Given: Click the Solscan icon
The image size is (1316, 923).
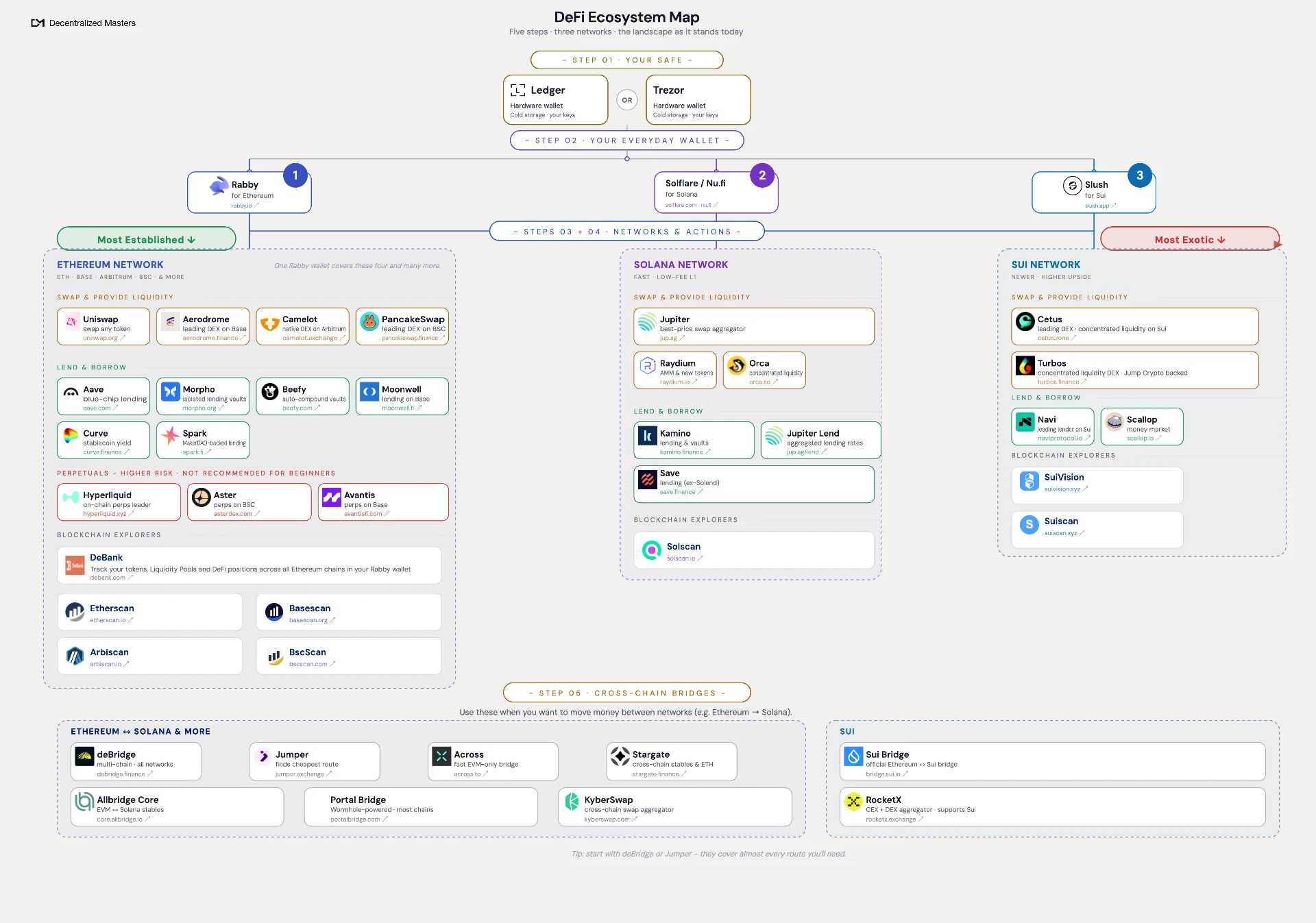Looking at the screenshot, I should click(652, 550).
